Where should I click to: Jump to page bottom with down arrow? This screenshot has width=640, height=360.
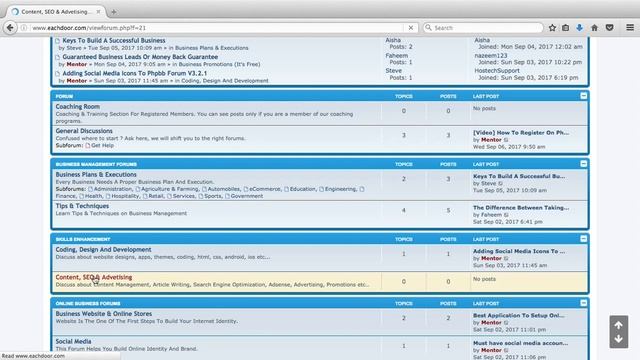[618, 339]
